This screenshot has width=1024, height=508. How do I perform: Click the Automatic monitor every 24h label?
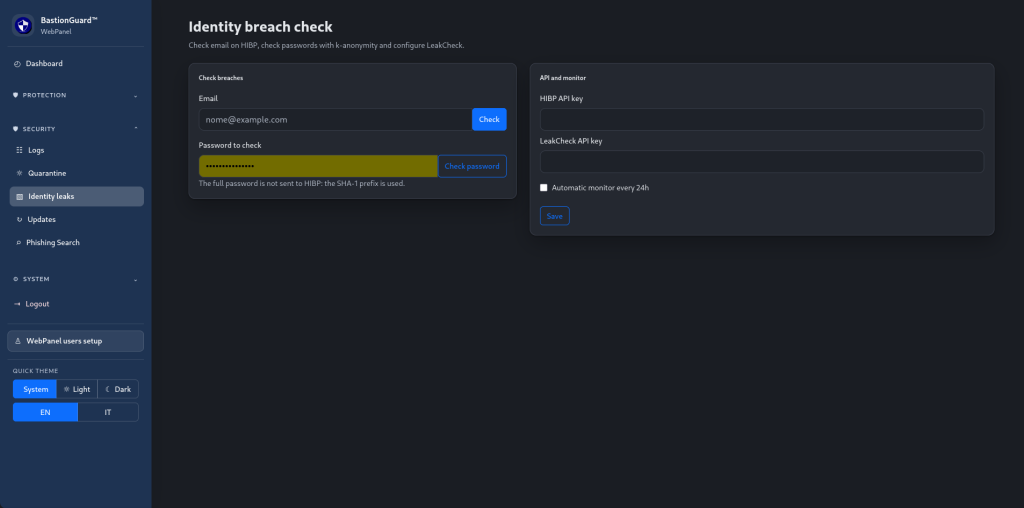click(x=600, y=188)
